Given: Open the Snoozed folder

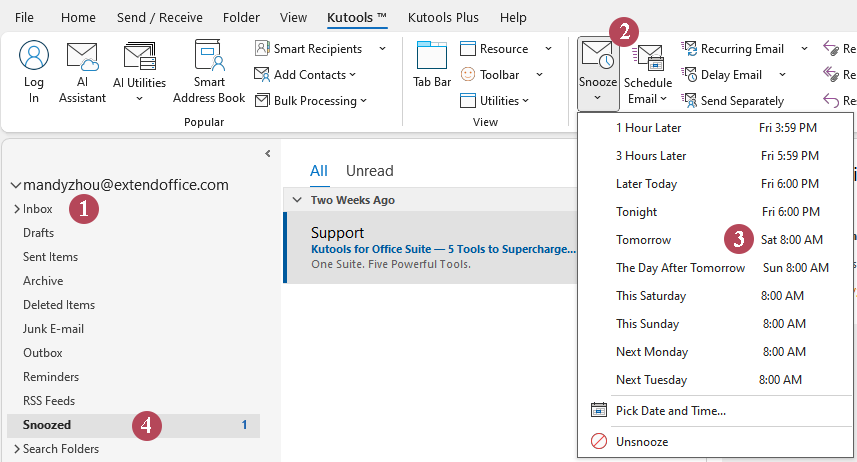Looking at the screenshot, I should coord(133,425).
